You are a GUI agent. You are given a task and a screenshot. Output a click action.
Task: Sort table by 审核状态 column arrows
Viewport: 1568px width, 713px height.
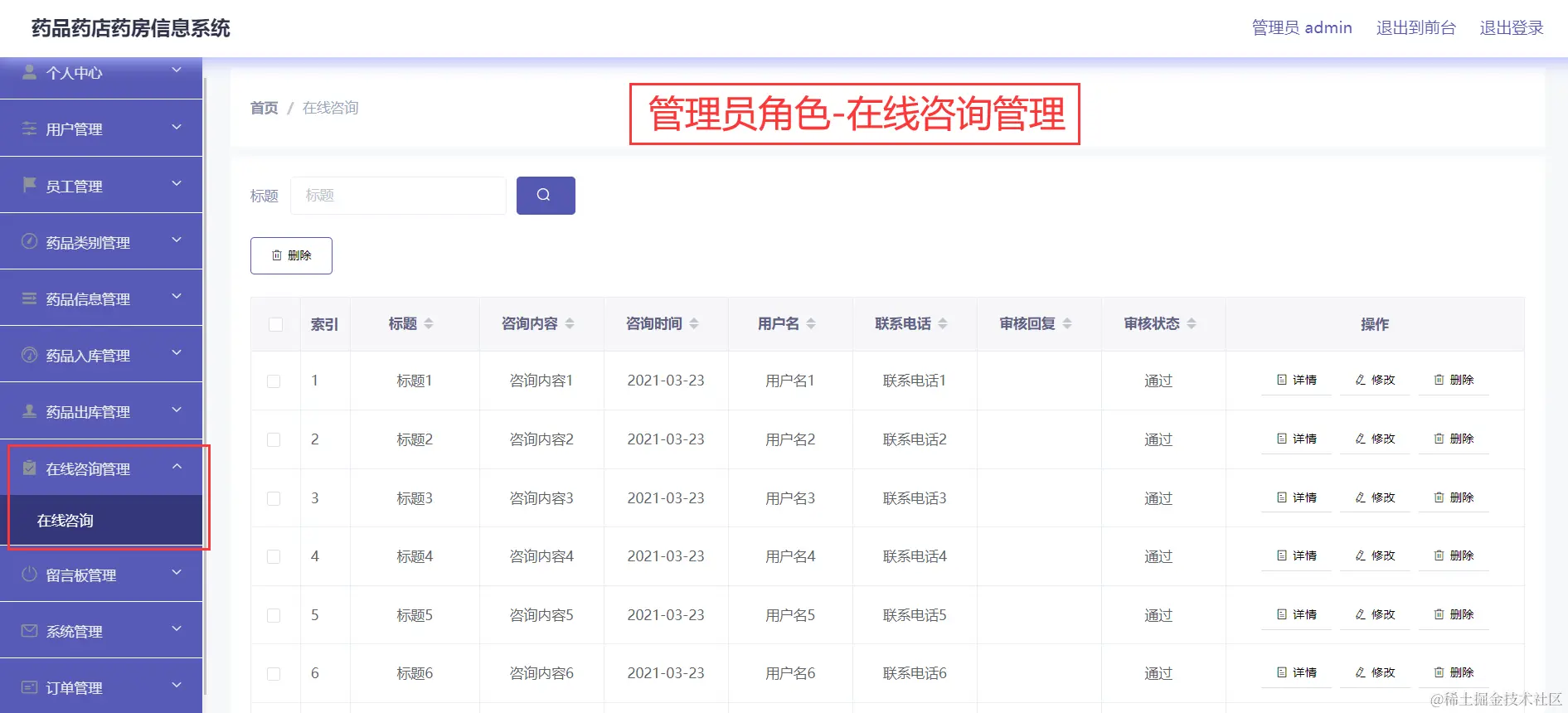tap(1192, 324)
